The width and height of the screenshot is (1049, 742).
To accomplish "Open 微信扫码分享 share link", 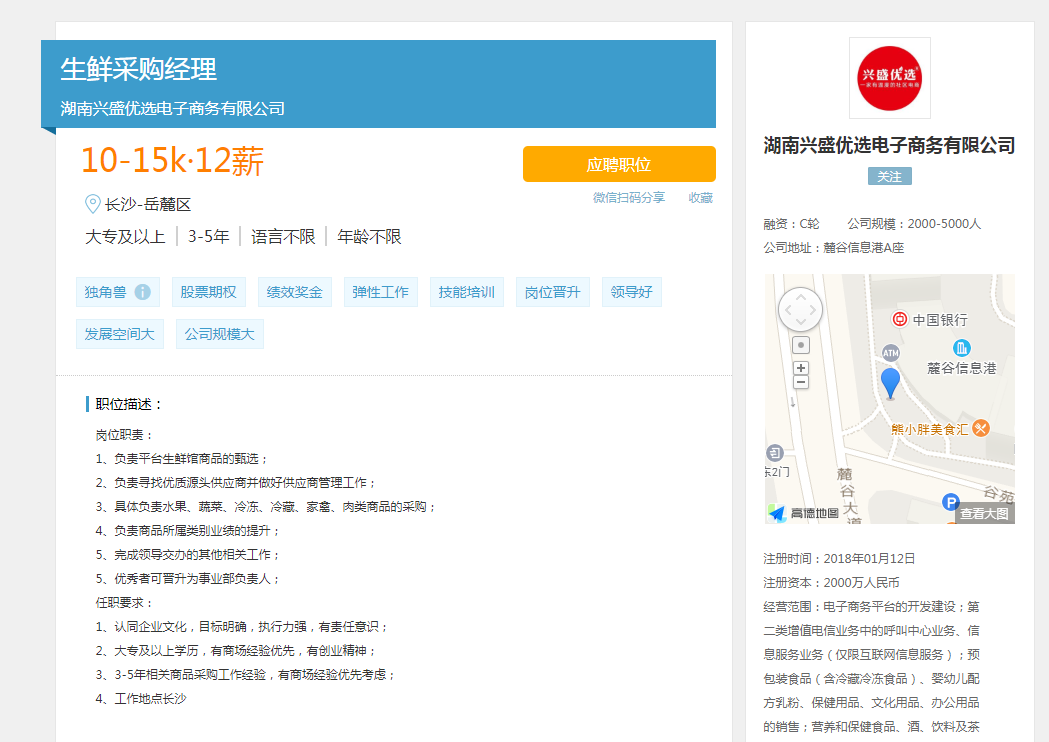I will tap(629, 197).
